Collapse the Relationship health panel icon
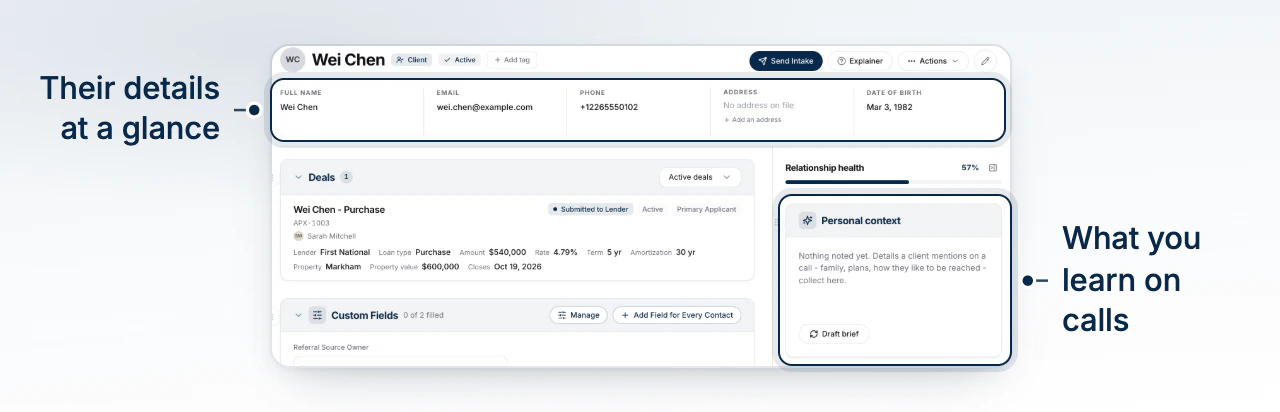1280x412 pixels. click(992, 168)
